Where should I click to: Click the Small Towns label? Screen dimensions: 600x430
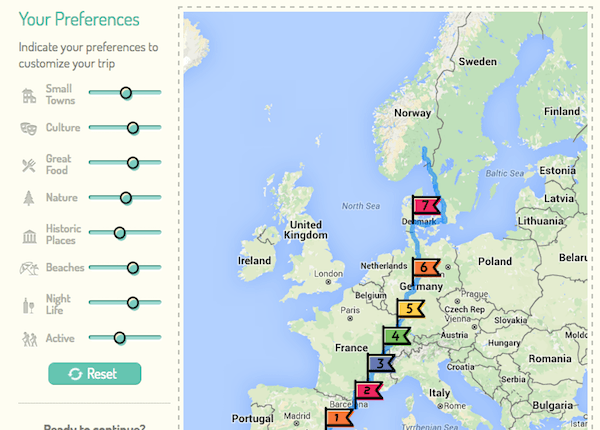60,94
